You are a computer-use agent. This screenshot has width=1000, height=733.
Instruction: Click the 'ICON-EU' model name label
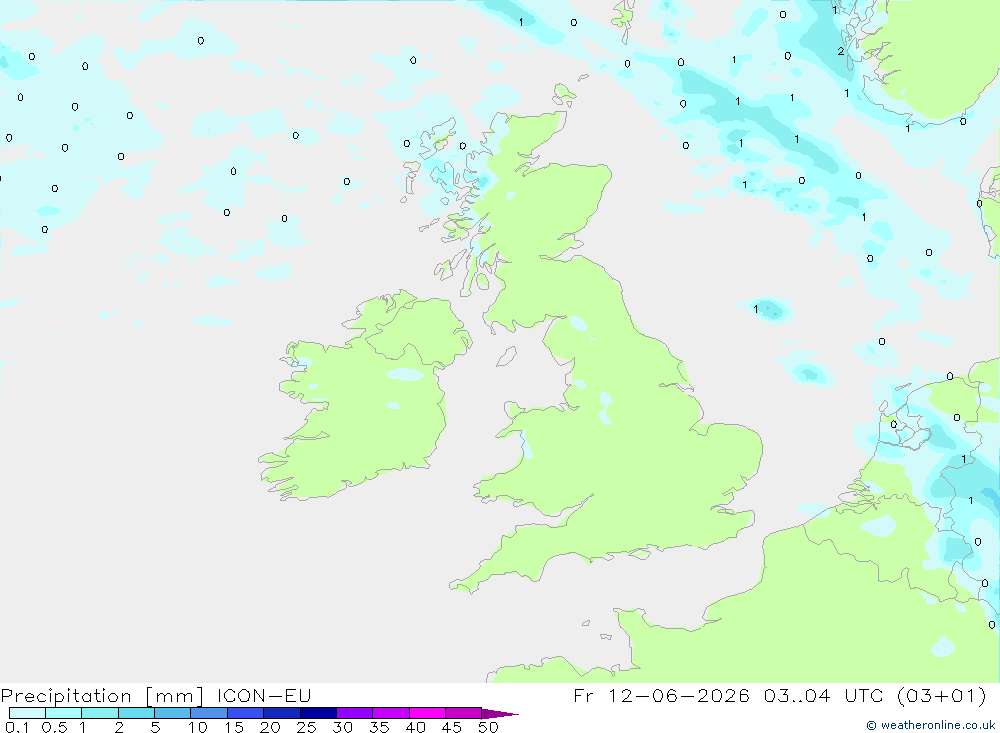[263, 695]
